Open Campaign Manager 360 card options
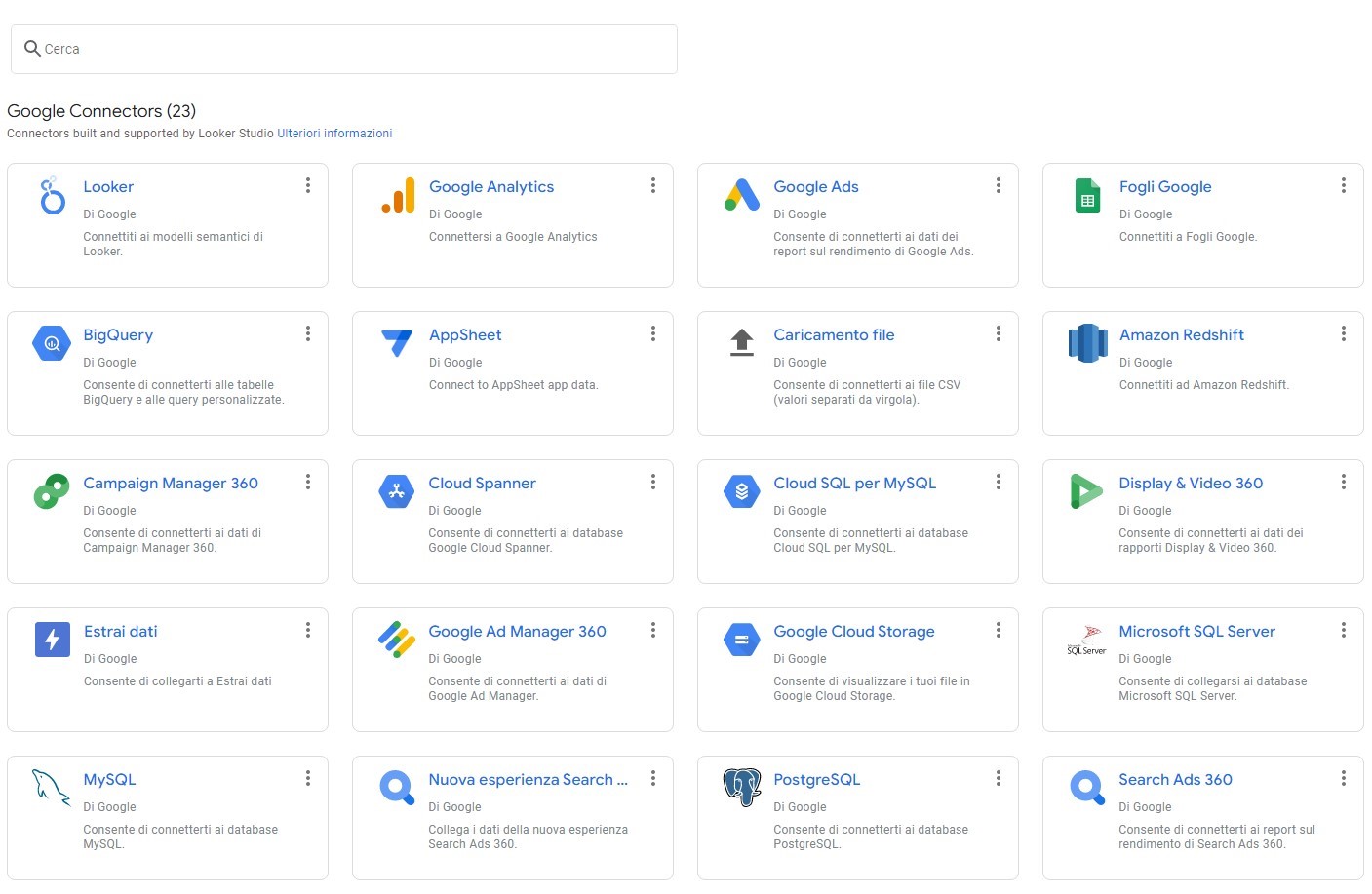The width and height of the screenshot is (1372, 894). (x=308, y=482)
